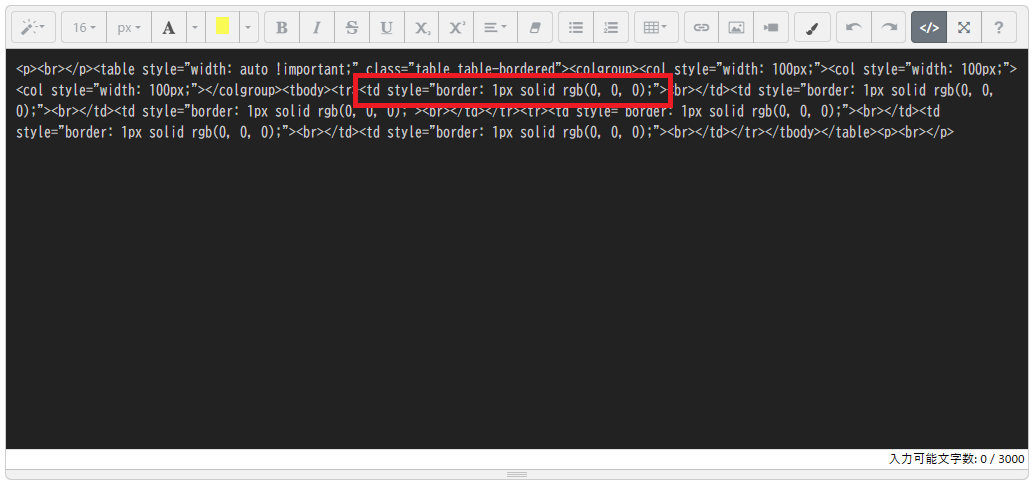Open the font color picker arrow
The image size is (1033, 482).
(x=195, y=27)
